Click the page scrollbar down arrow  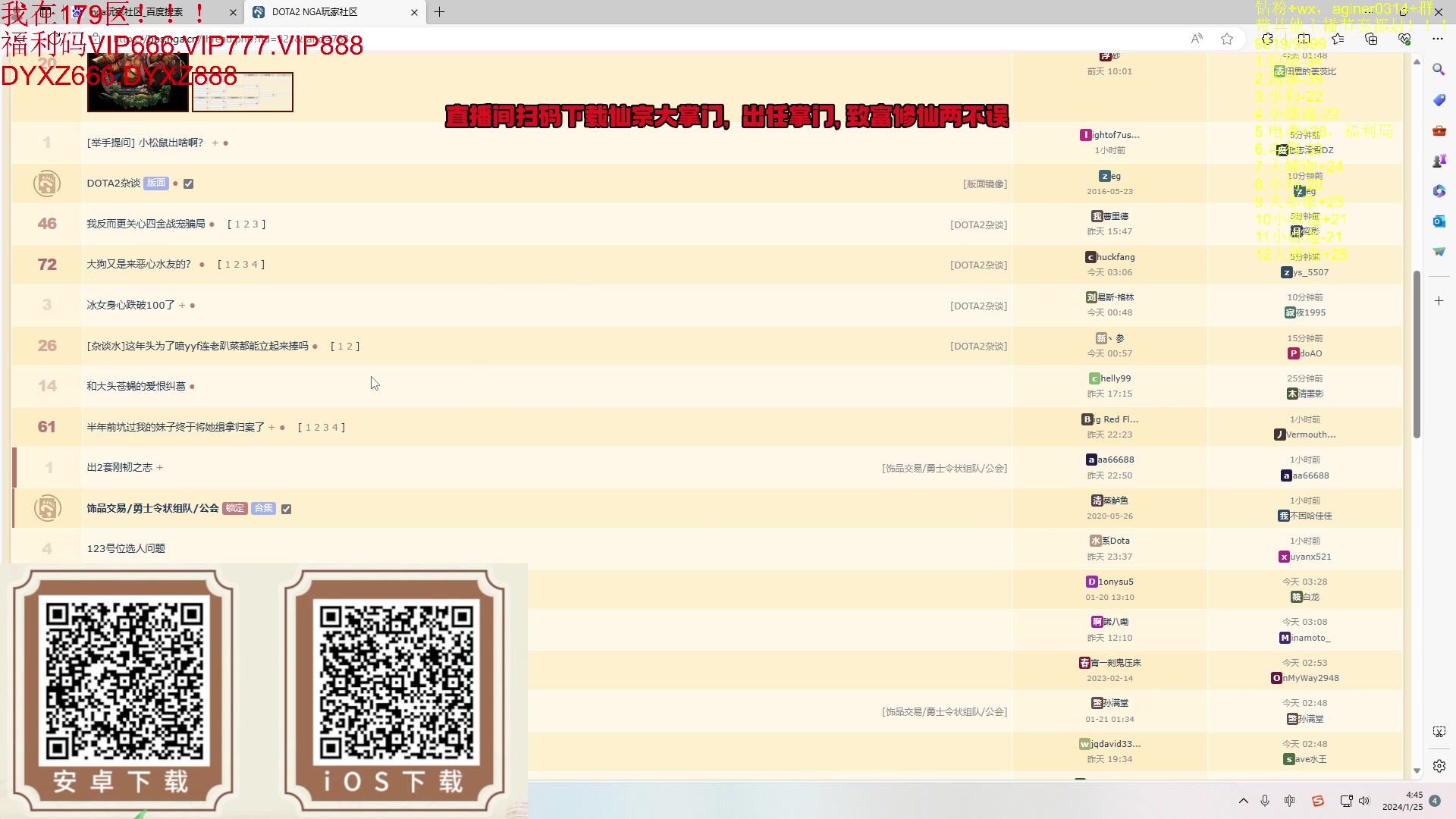coord(1417,770)
